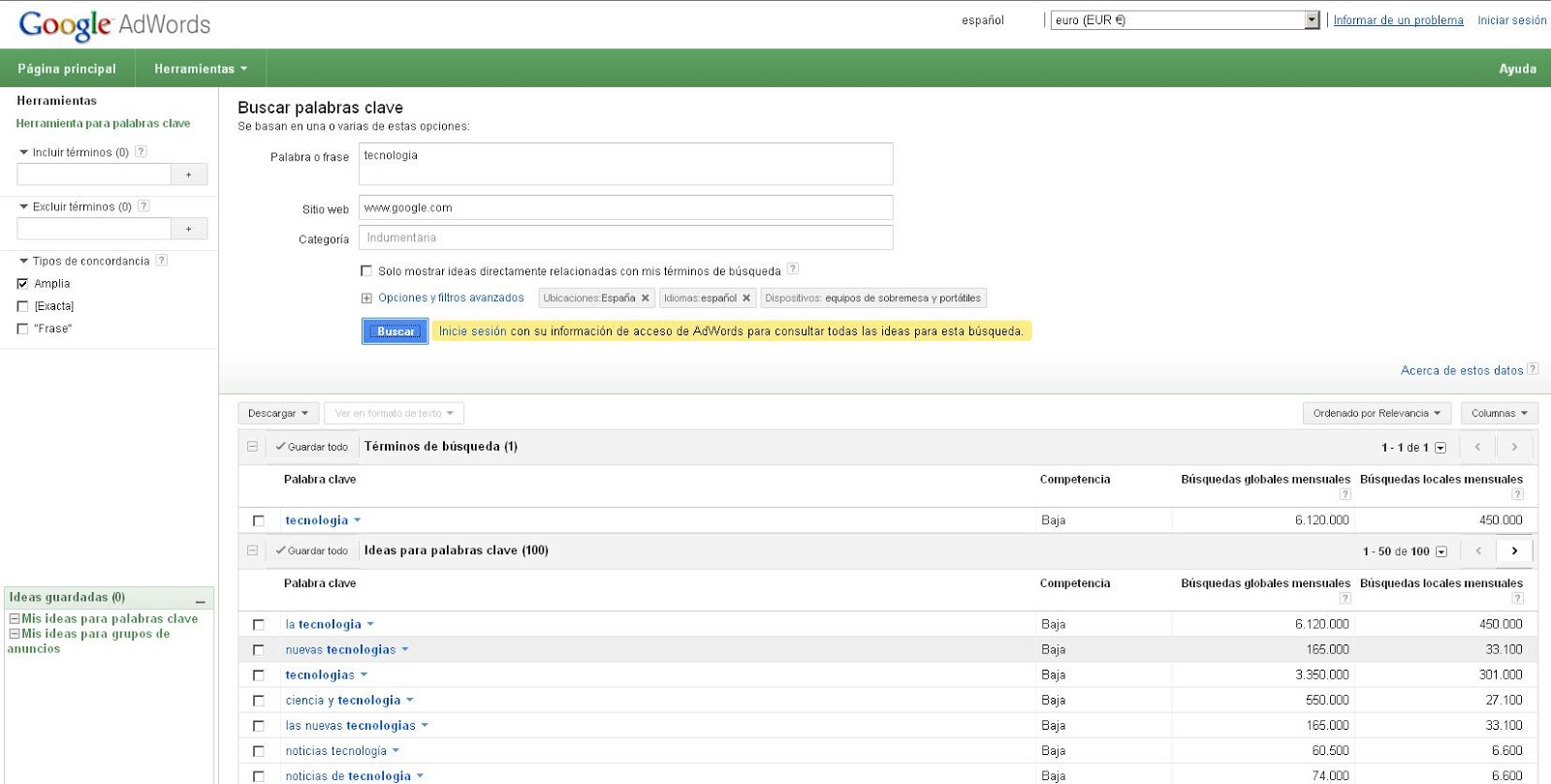The width and height of the screenshot is (1551, 784).
Task: Select the checkbox for keyword 'tecnologia'
Action: (258, 520)
